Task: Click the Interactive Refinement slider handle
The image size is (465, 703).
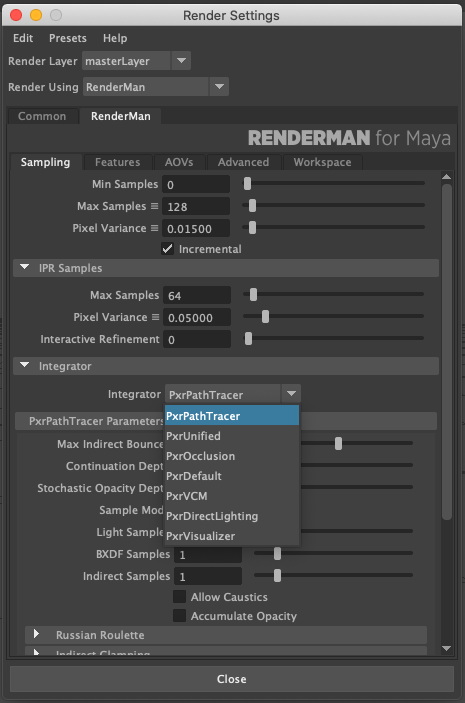Action: [x=248, y=338]
